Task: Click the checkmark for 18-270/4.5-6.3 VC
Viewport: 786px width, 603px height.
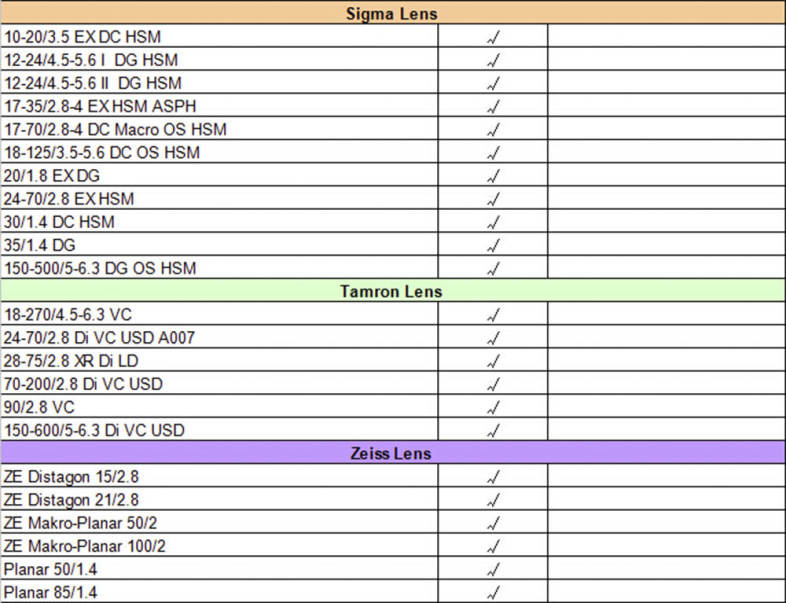Action: (x=492, y=315)
